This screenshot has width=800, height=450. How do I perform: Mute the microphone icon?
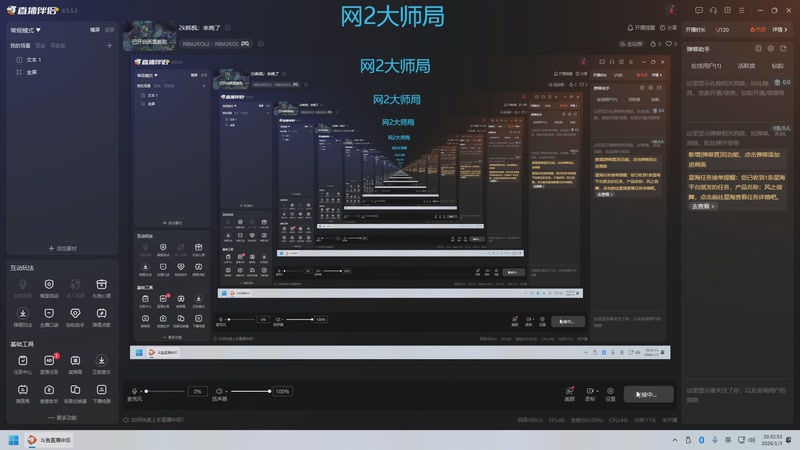[134, 391]
